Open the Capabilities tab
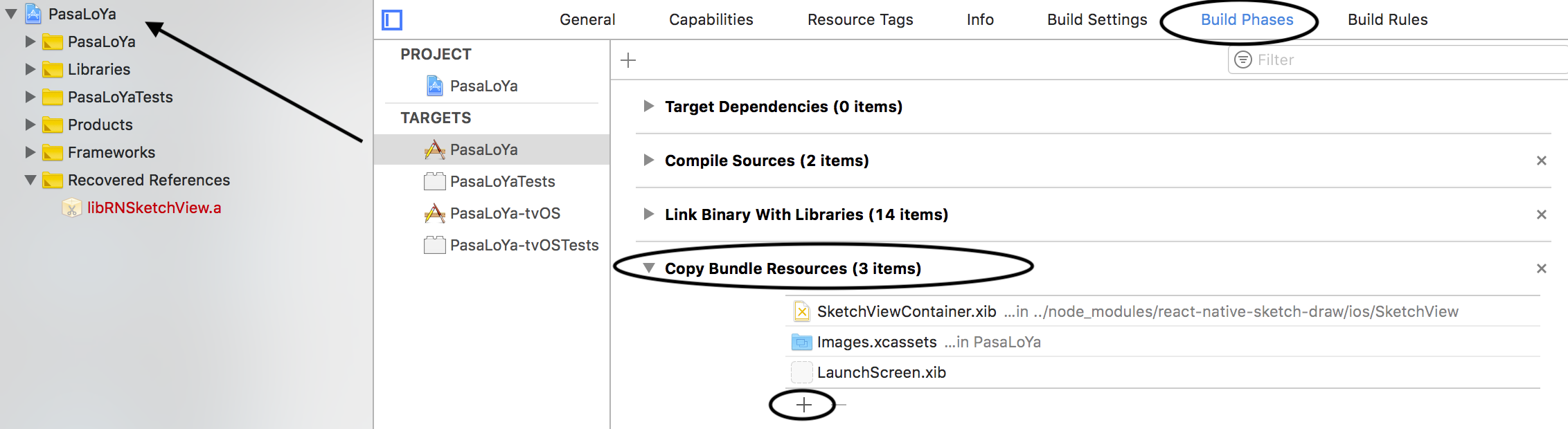Screen dimensions: 1568x429 (x=711, y=19)
